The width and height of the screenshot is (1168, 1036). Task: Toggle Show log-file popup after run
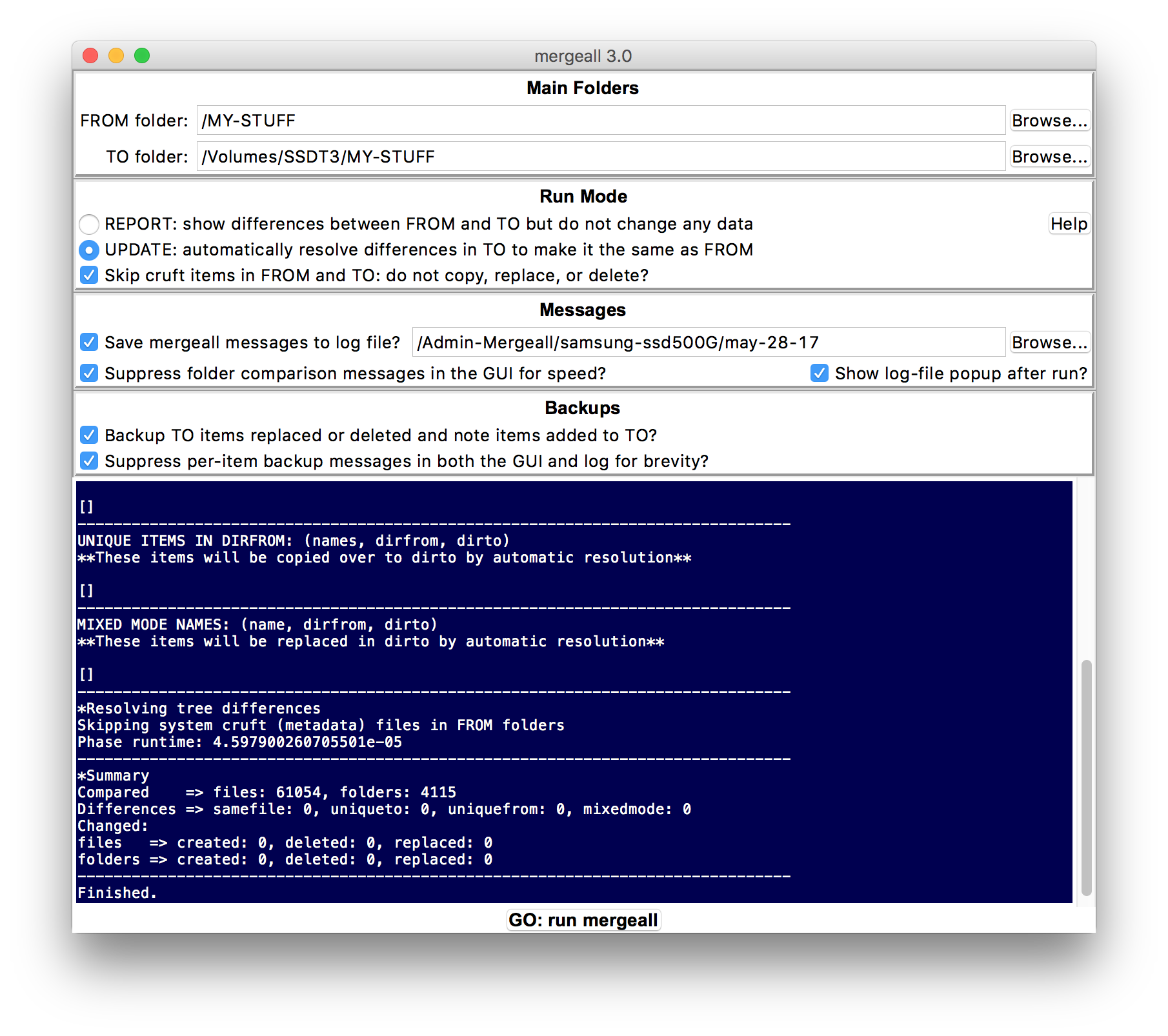(x=820, y=374)
